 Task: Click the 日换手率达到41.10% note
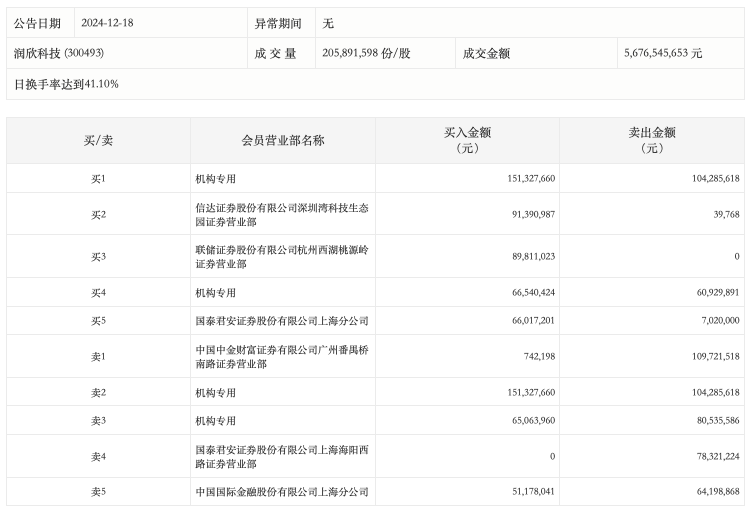(x=66, y=84)
